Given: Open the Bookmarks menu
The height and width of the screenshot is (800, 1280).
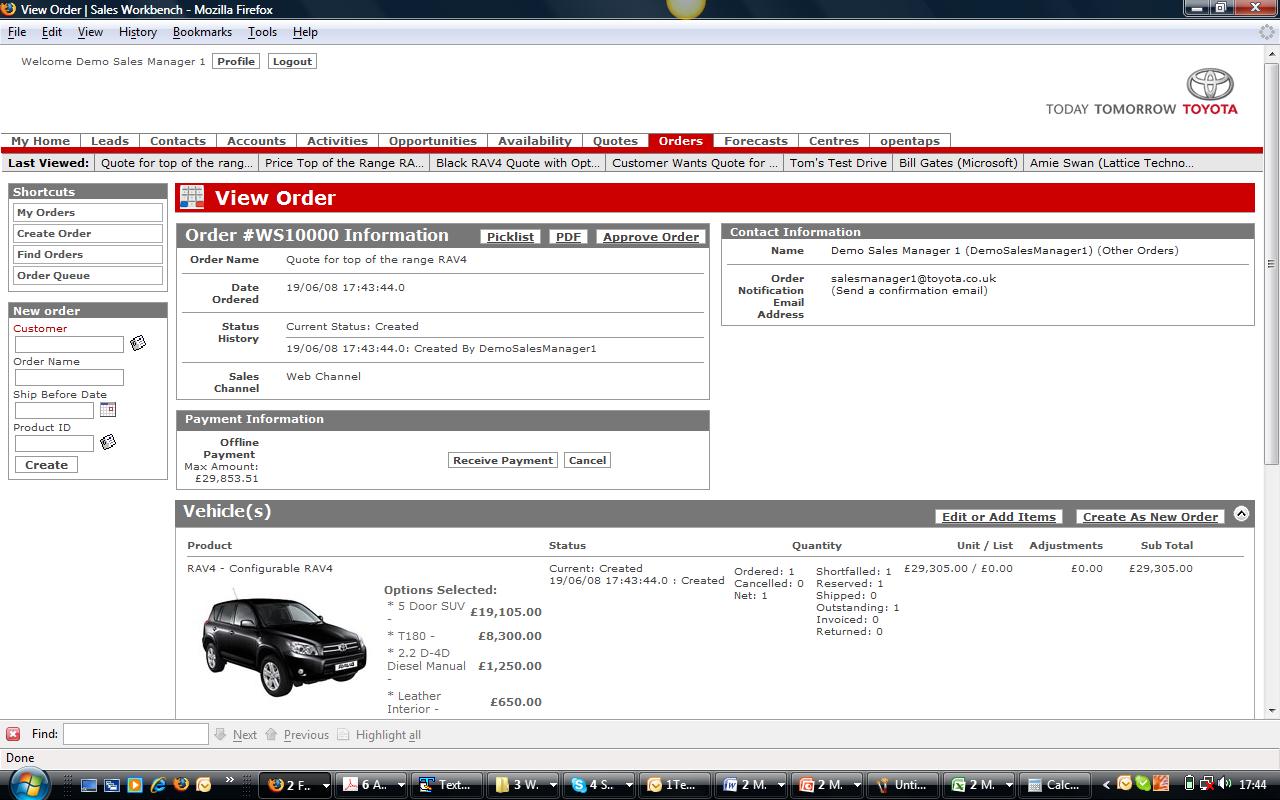Looking at the screenshot, I should point(202,32).
